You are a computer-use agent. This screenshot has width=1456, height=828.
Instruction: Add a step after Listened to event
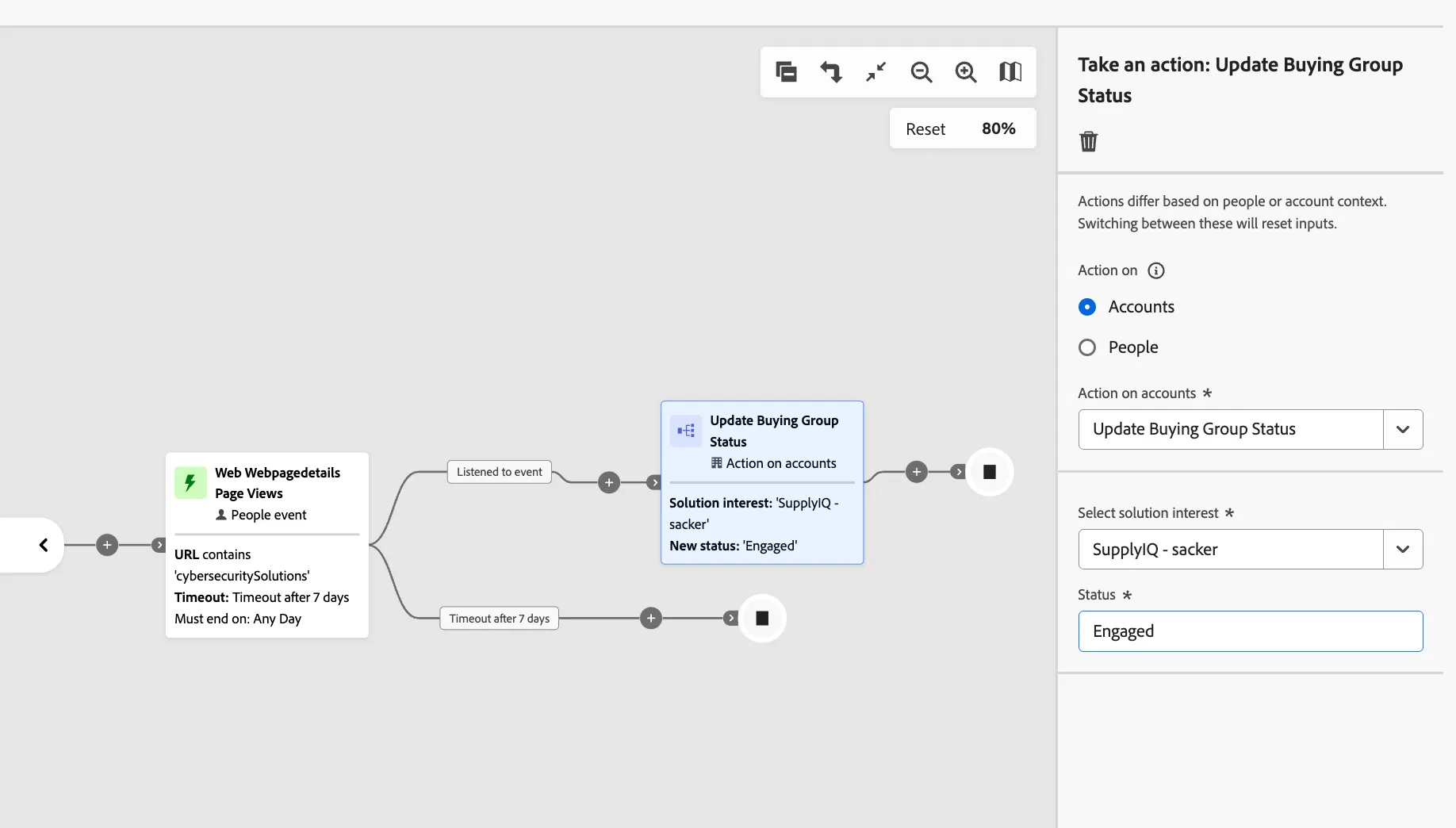click(x=609, y=482)
